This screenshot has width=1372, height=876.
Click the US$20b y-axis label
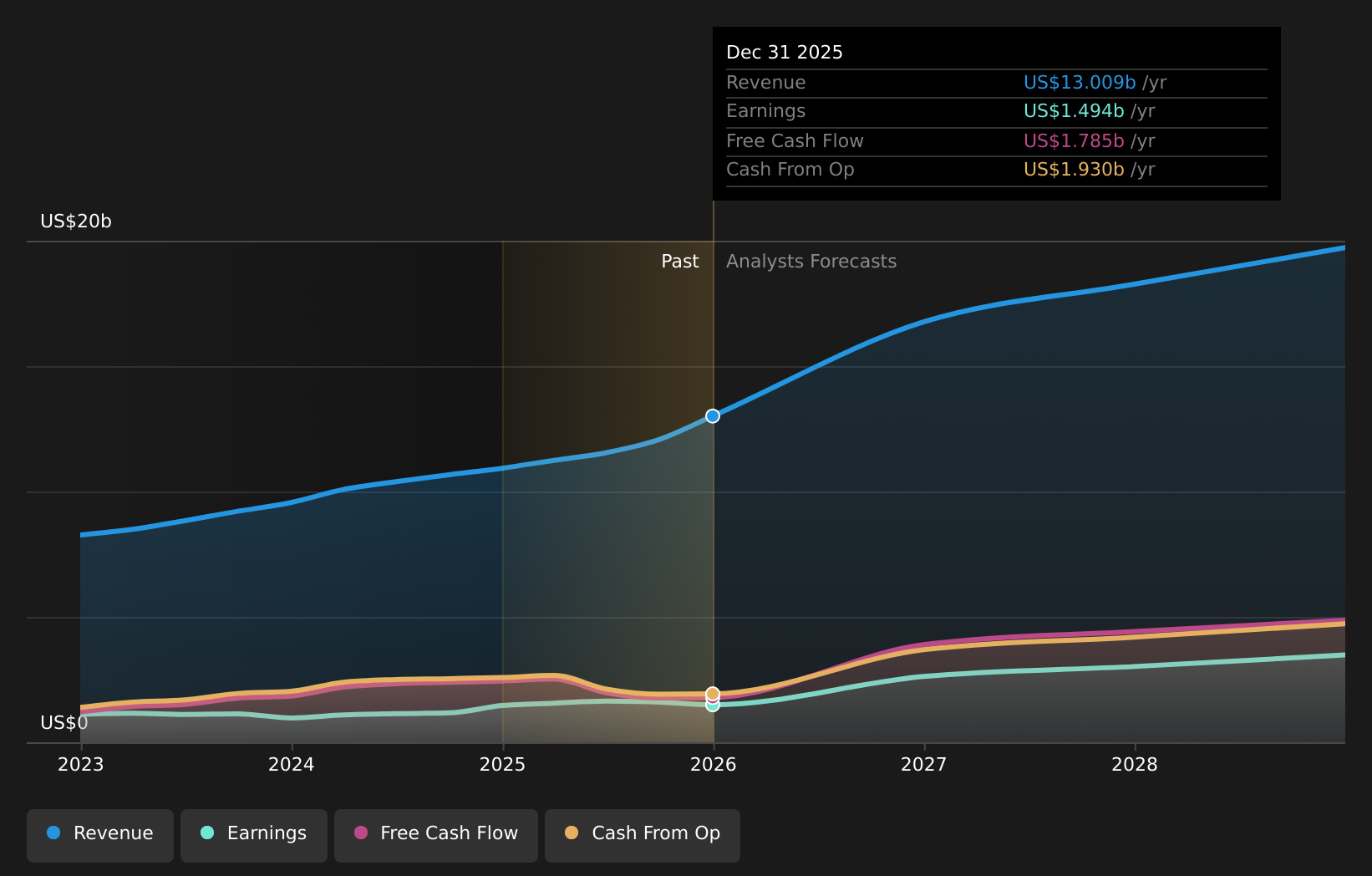(76, 222)
